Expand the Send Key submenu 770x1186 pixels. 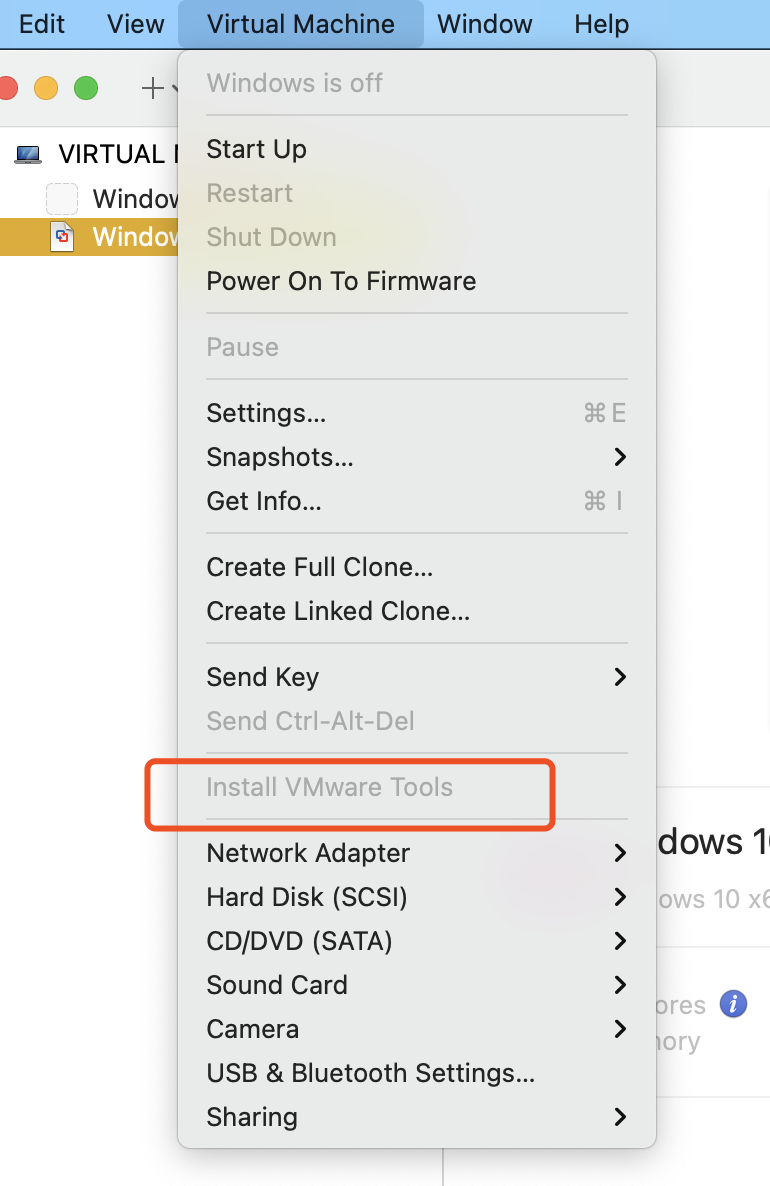point(262,677)
